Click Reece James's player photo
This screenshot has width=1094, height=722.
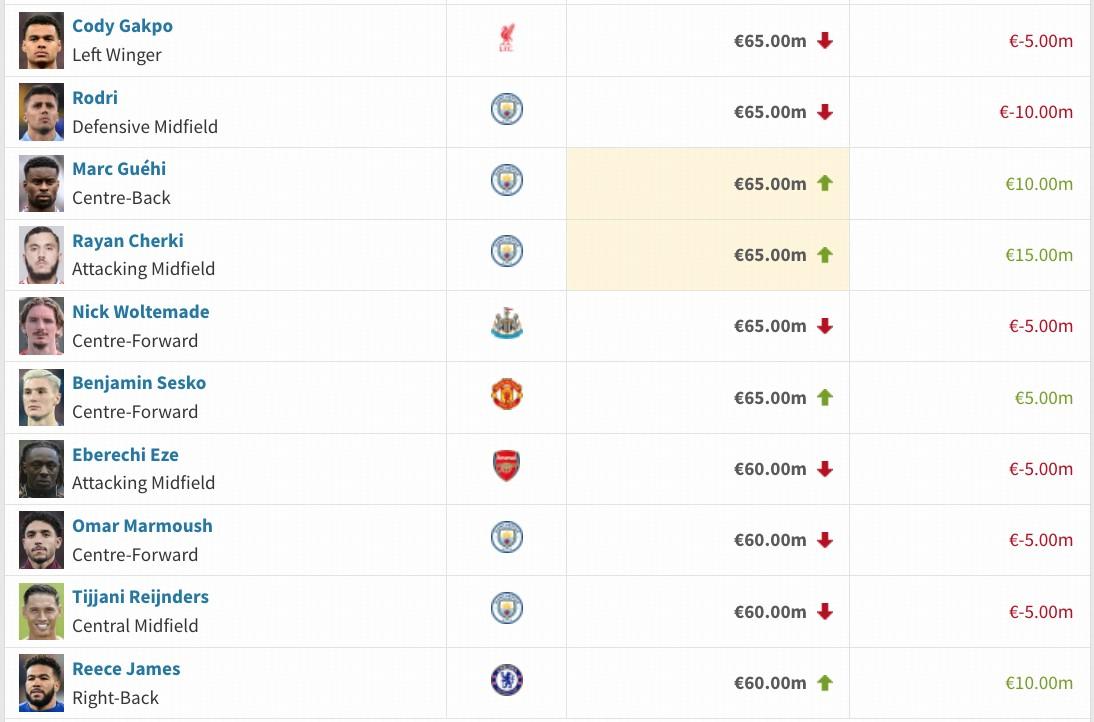[41, 683]
